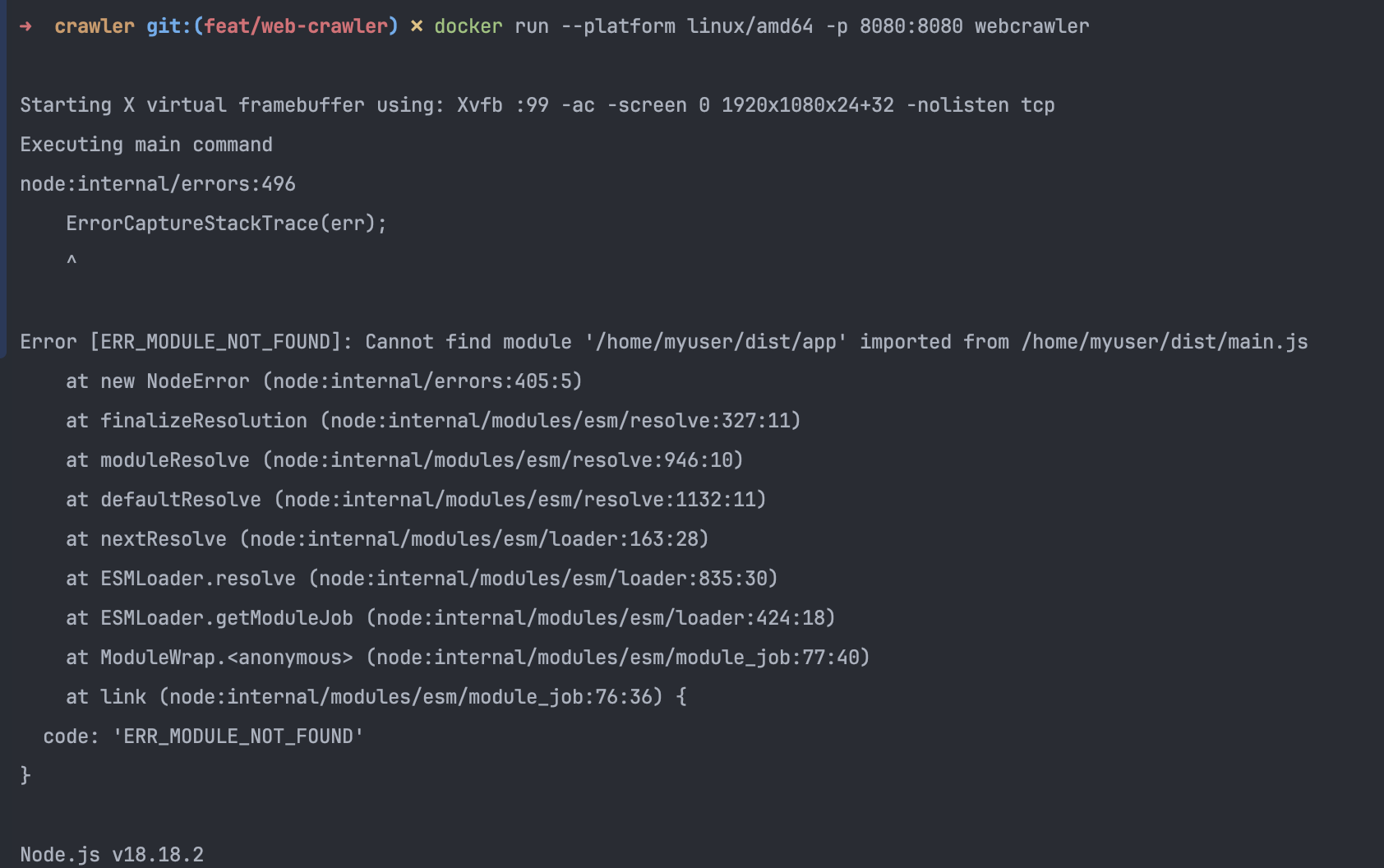Screen dimensions: 1384x868
Task: Click the Node.js v18.18.2 version text
Action: click(x=112, y=855)
